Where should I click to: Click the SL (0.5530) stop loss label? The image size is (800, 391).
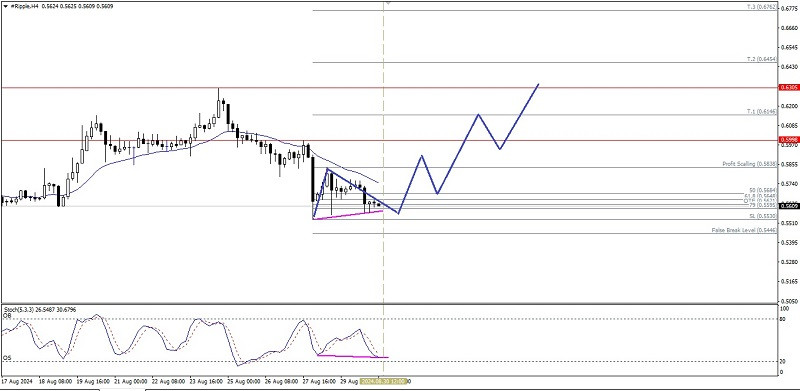(x=763, y=216)
